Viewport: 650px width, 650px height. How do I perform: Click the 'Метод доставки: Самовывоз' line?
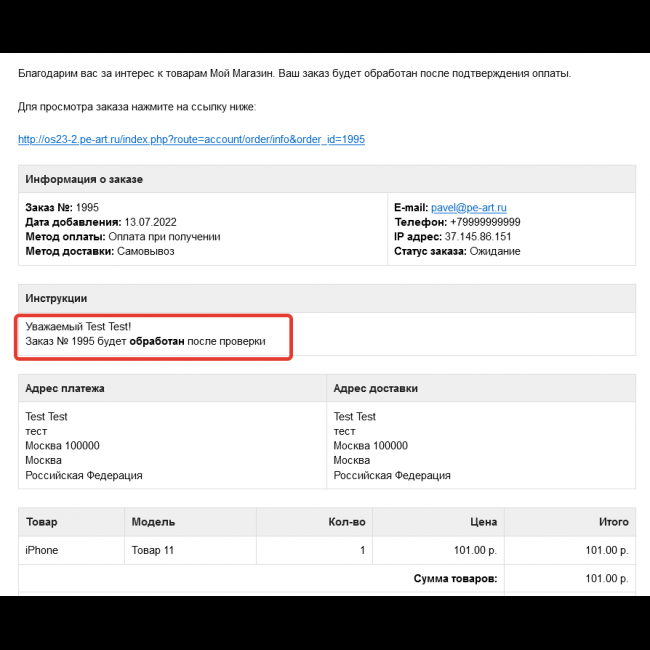coord(98,252)
